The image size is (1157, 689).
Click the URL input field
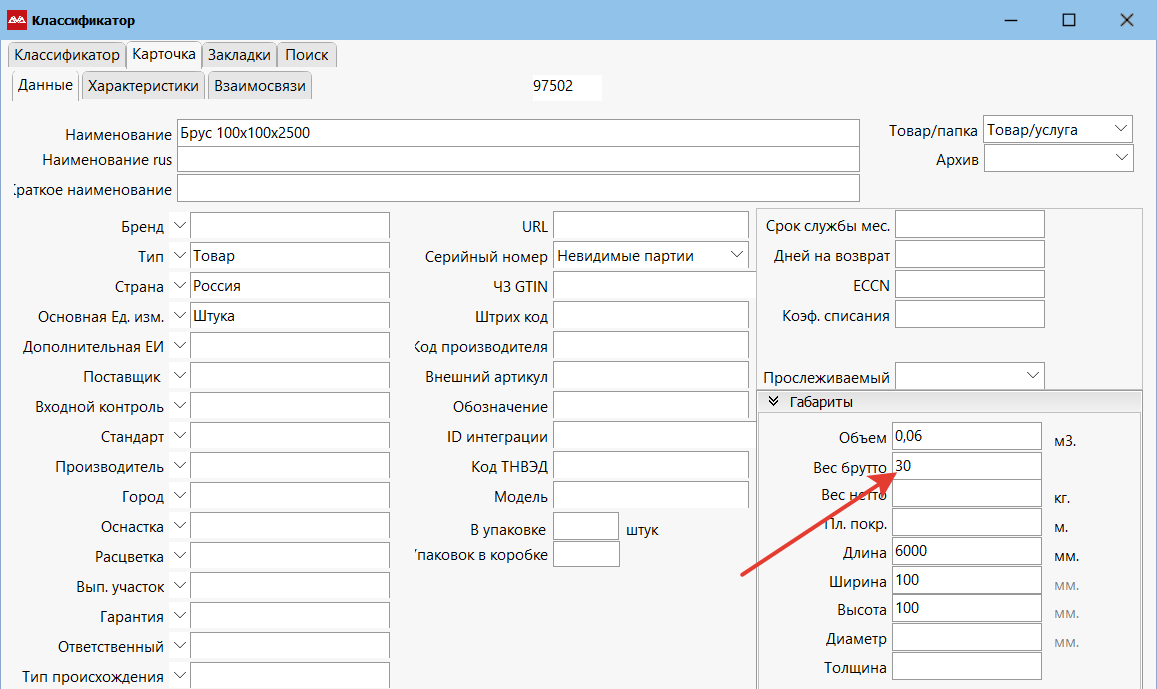(x=651, y=226)
